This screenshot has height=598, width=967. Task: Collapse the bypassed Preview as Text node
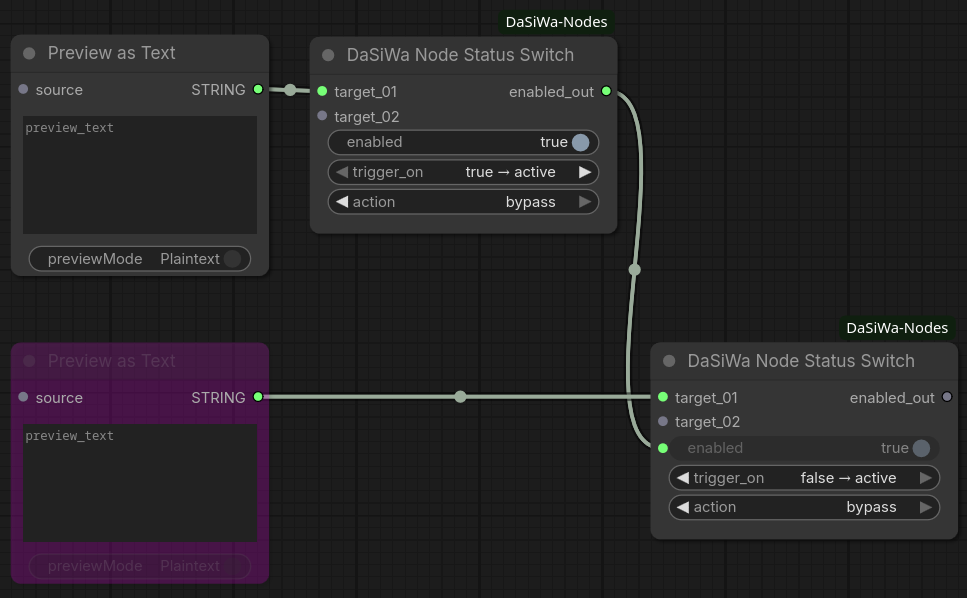pyautogui.click(x=29, y=361)
